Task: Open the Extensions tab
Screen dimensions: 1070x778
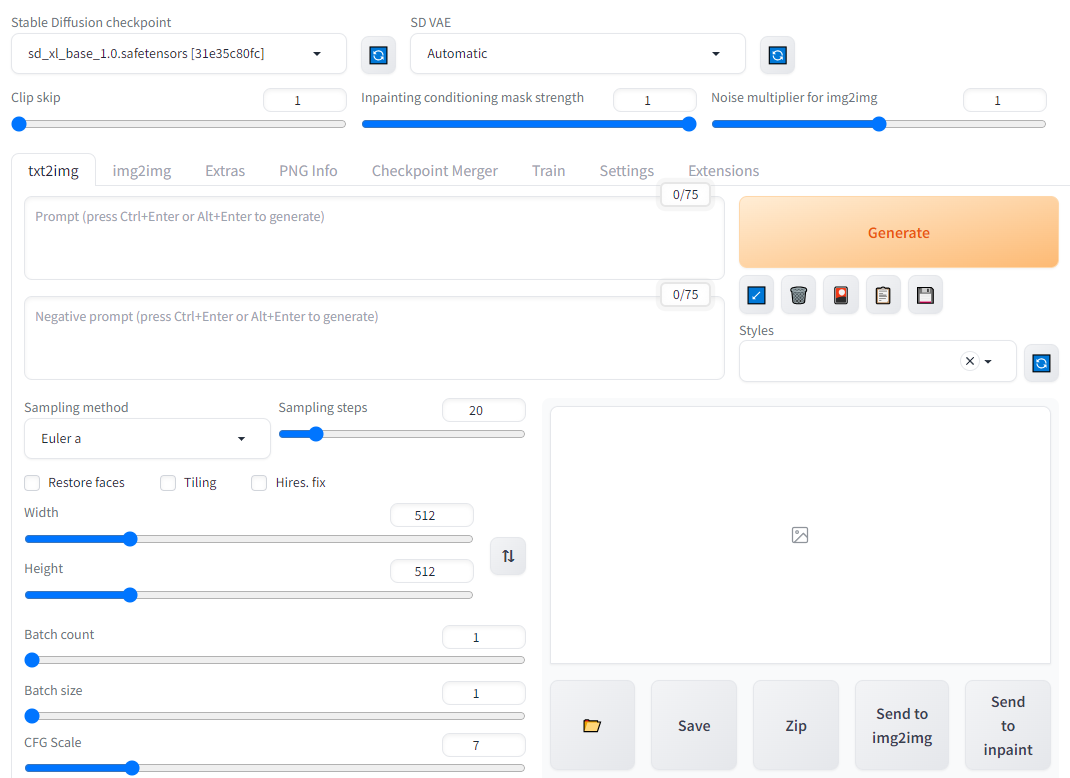Action: [723, 171]
